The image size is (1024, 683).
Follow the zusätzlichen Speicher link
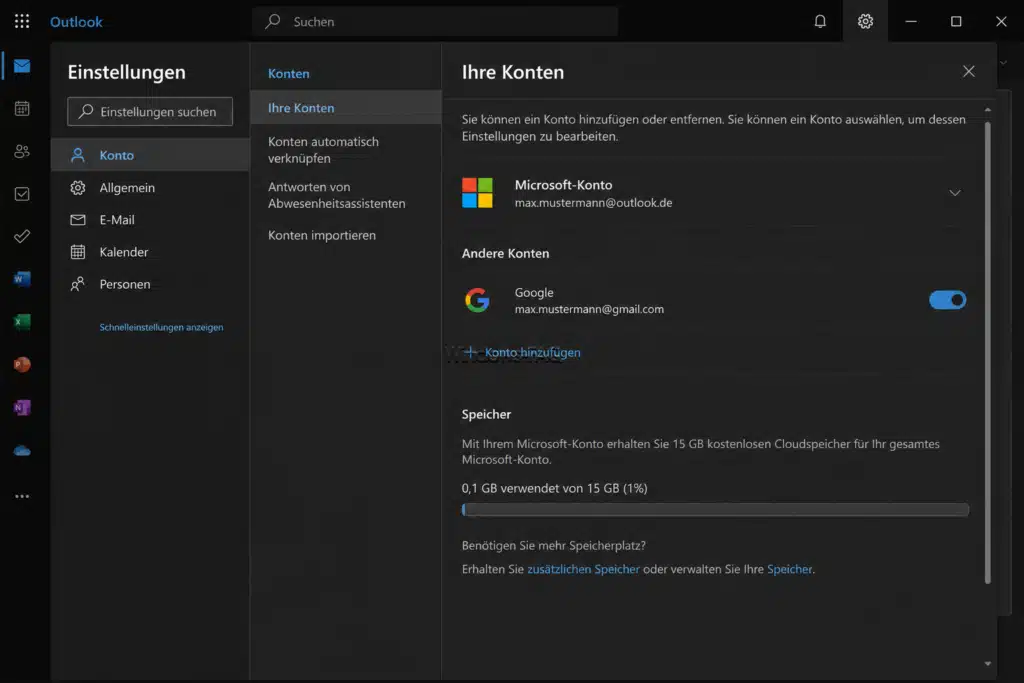pos(583,569)
